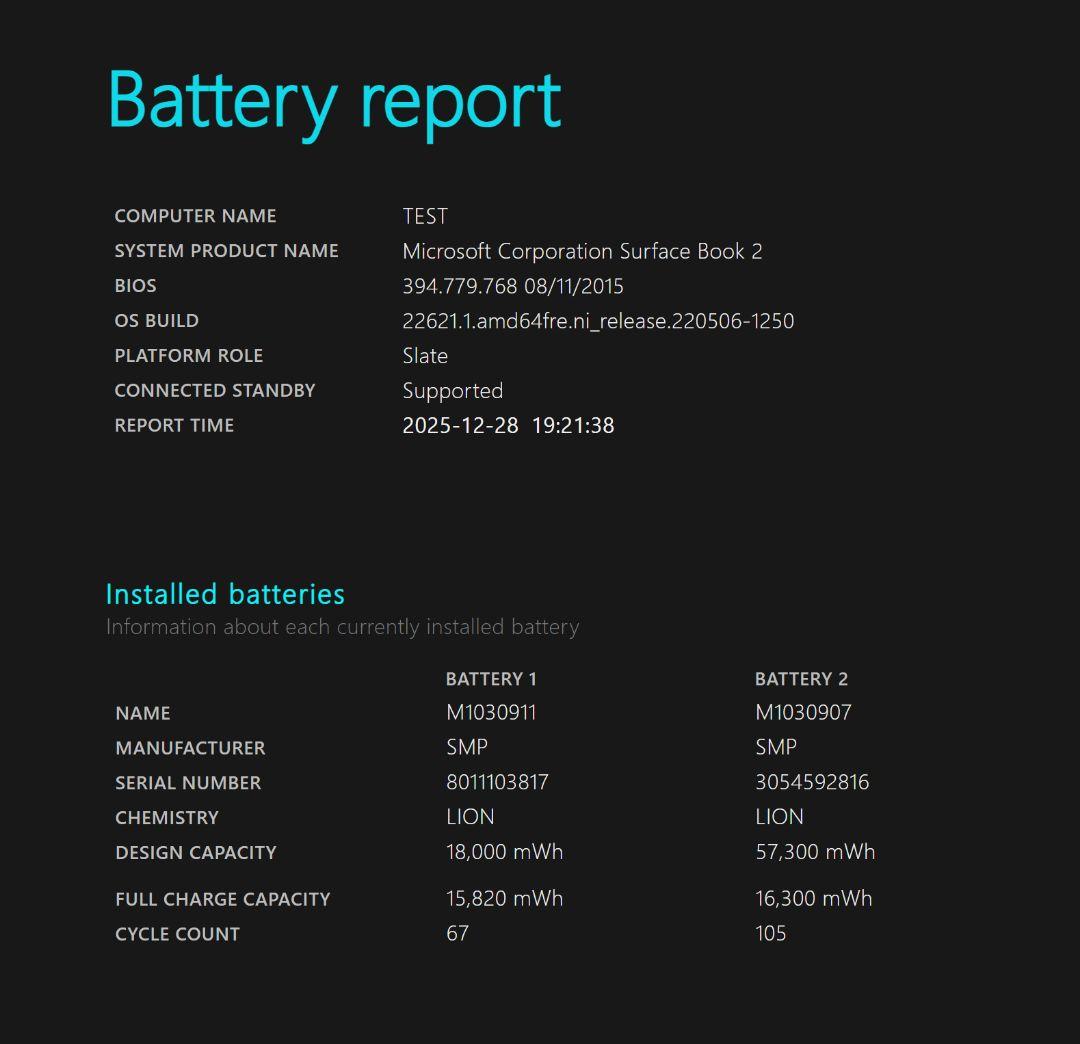
Task: Click the SMP manufacturer value for Battery 2
Action: [x=775, y=747]
